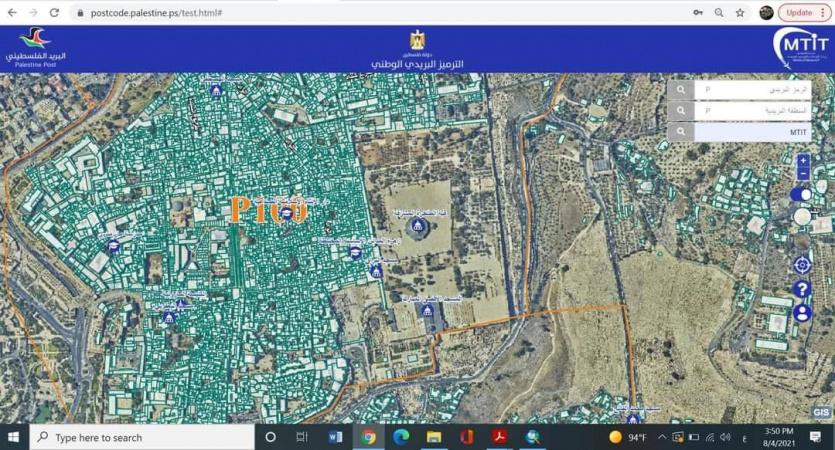835x450 pixels.
Task: Open Word from the Windows taskbar
Action: [335, 437]
